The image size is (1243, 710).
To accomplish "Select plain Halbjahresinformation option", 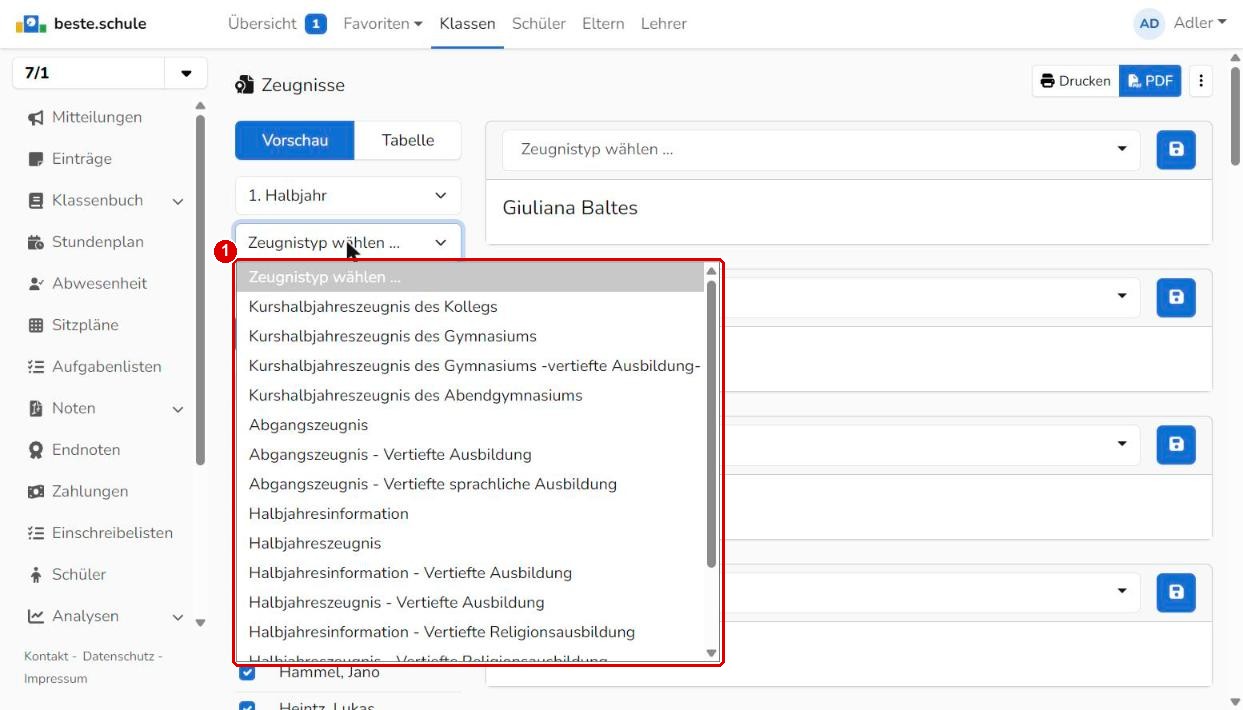I will pos(329,514).
